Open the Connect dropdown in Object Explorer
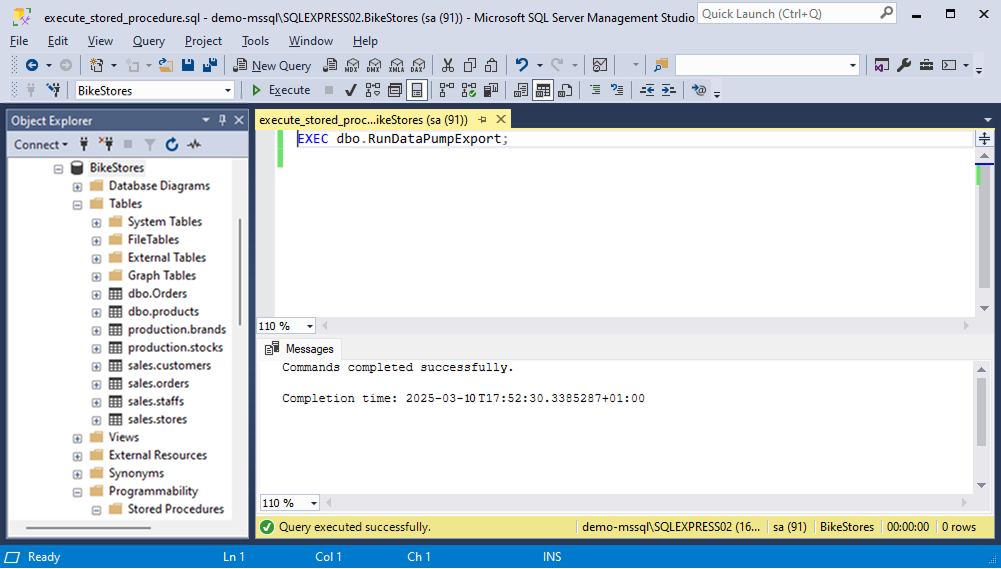 (41, 145)
